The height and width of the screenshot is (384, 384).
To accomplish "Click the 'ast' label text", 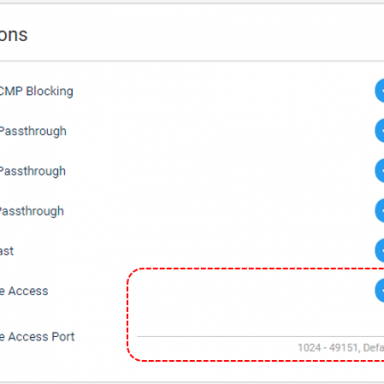I will click(7, 251).
